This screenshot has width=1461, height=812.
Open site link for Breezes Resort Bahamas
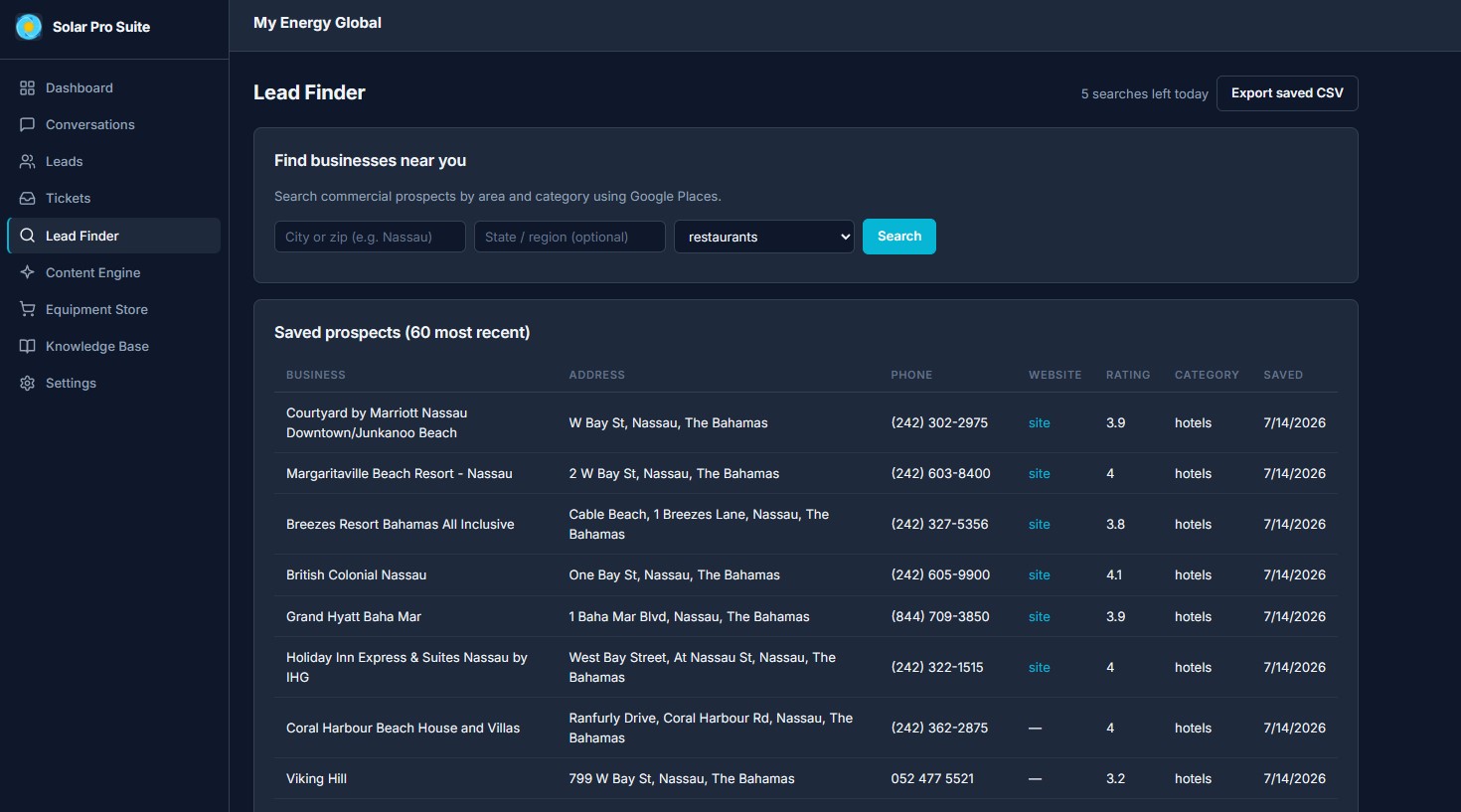coord(1040,524)
